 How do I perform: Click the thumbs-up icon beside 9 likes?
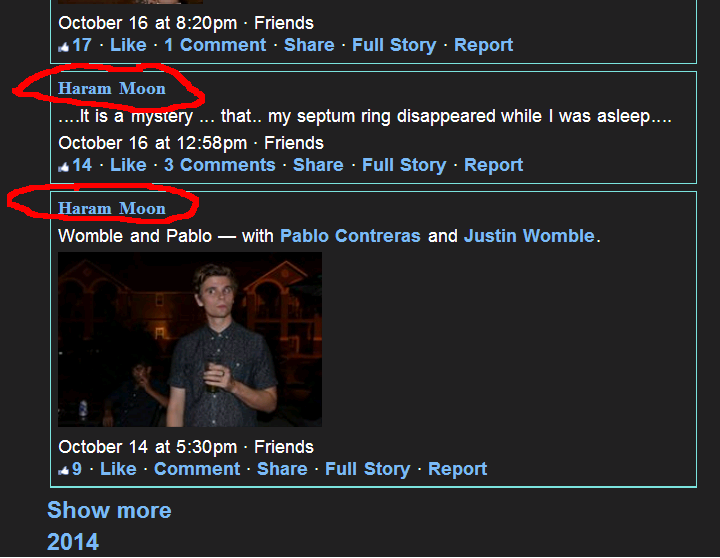63,470
